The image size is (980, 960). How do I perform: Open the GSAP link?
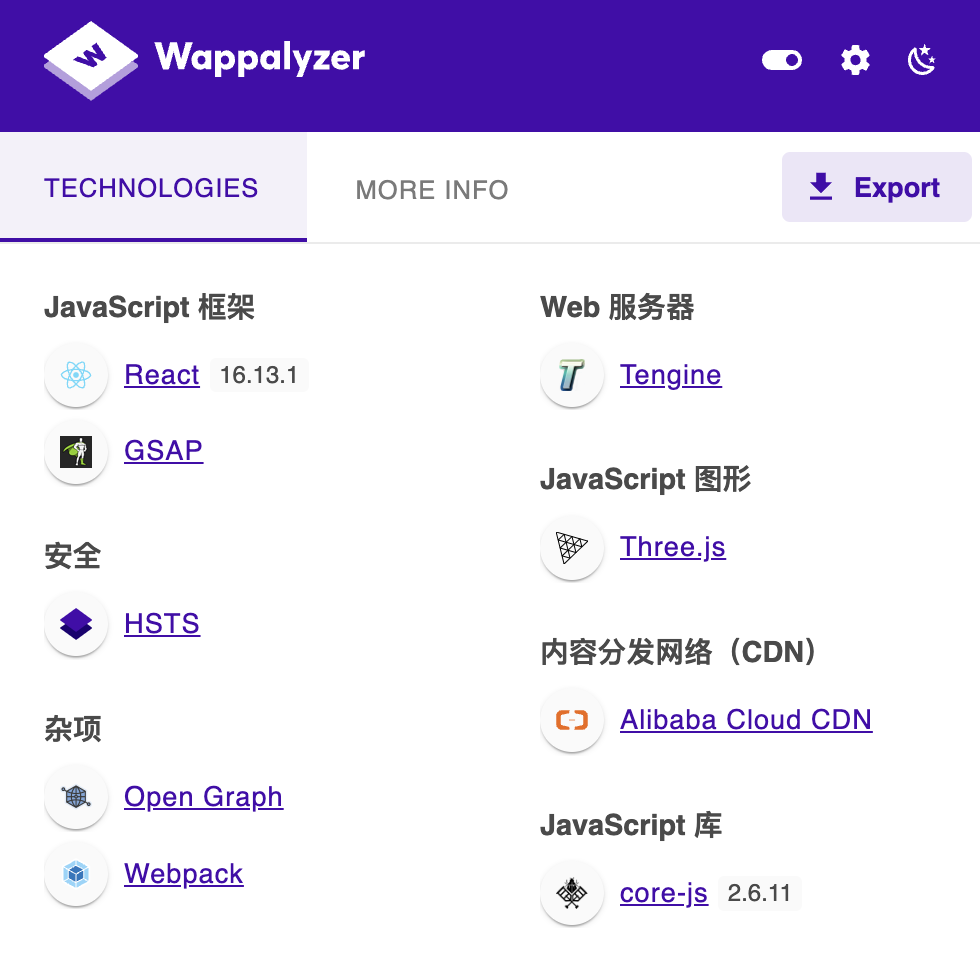164,451
